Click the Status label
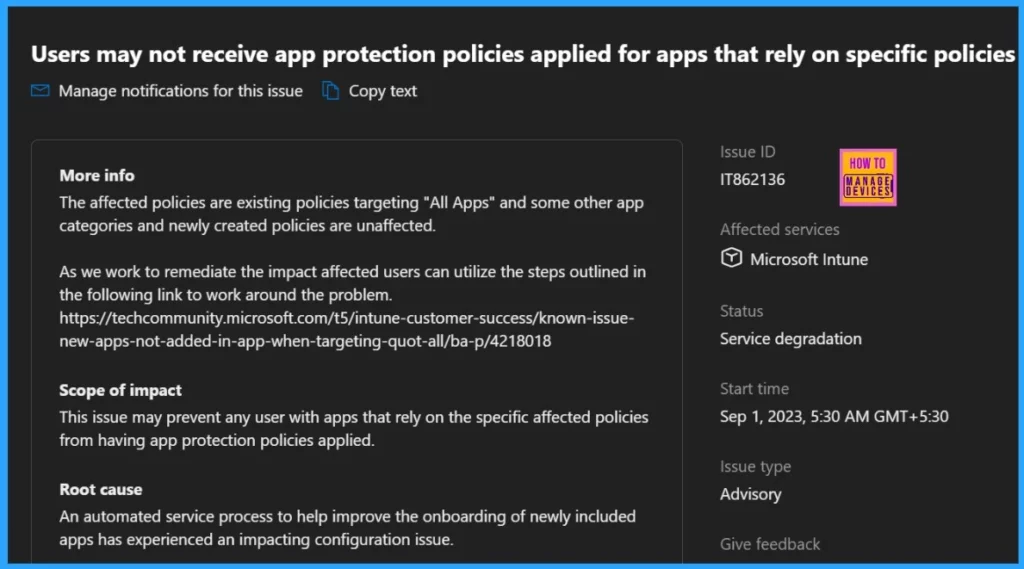Viewport: 1024px width, 569px height. [x=741, y=312]
